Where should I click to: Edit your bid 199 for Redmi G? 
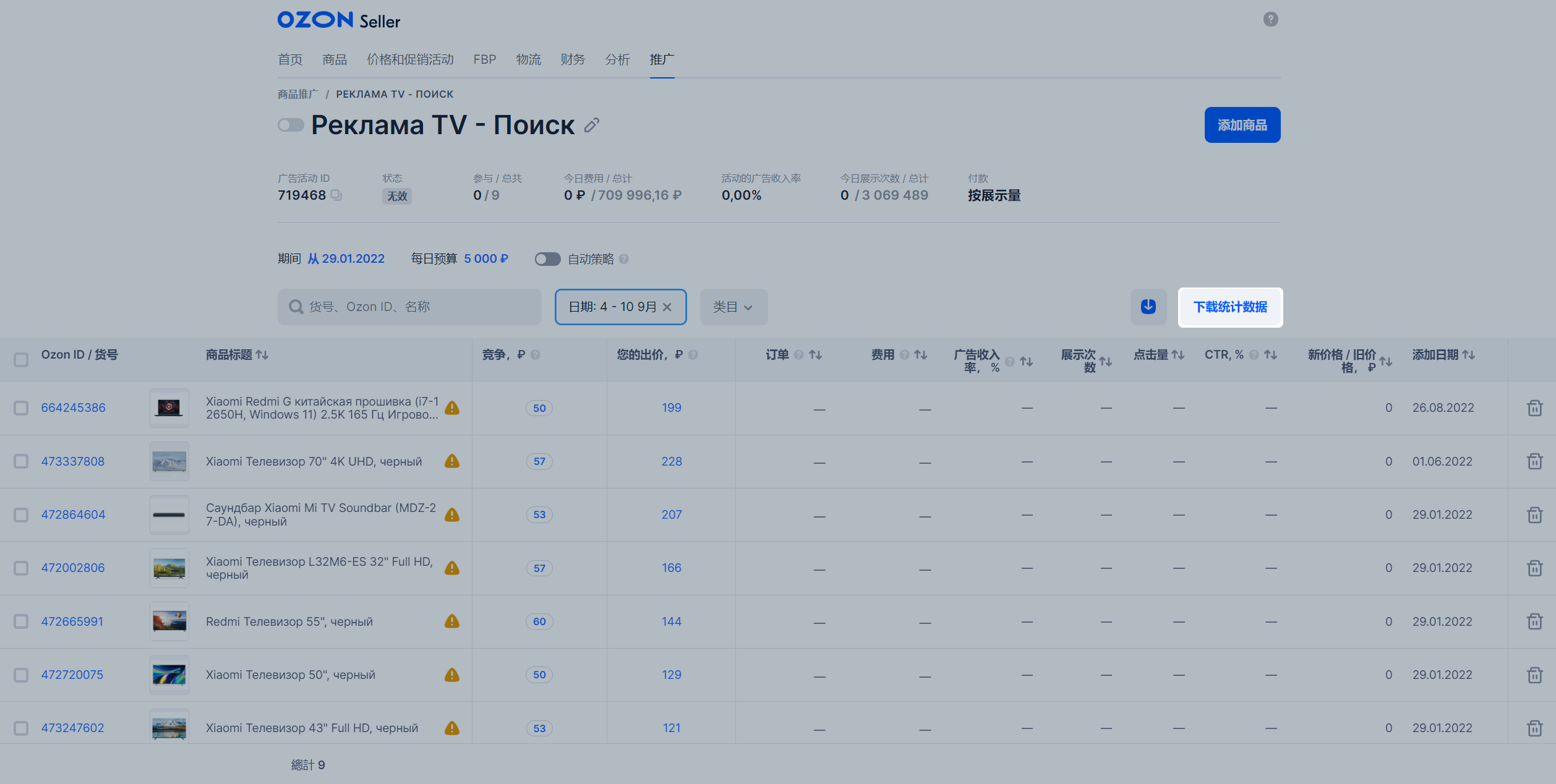click(x=672, y=408)
